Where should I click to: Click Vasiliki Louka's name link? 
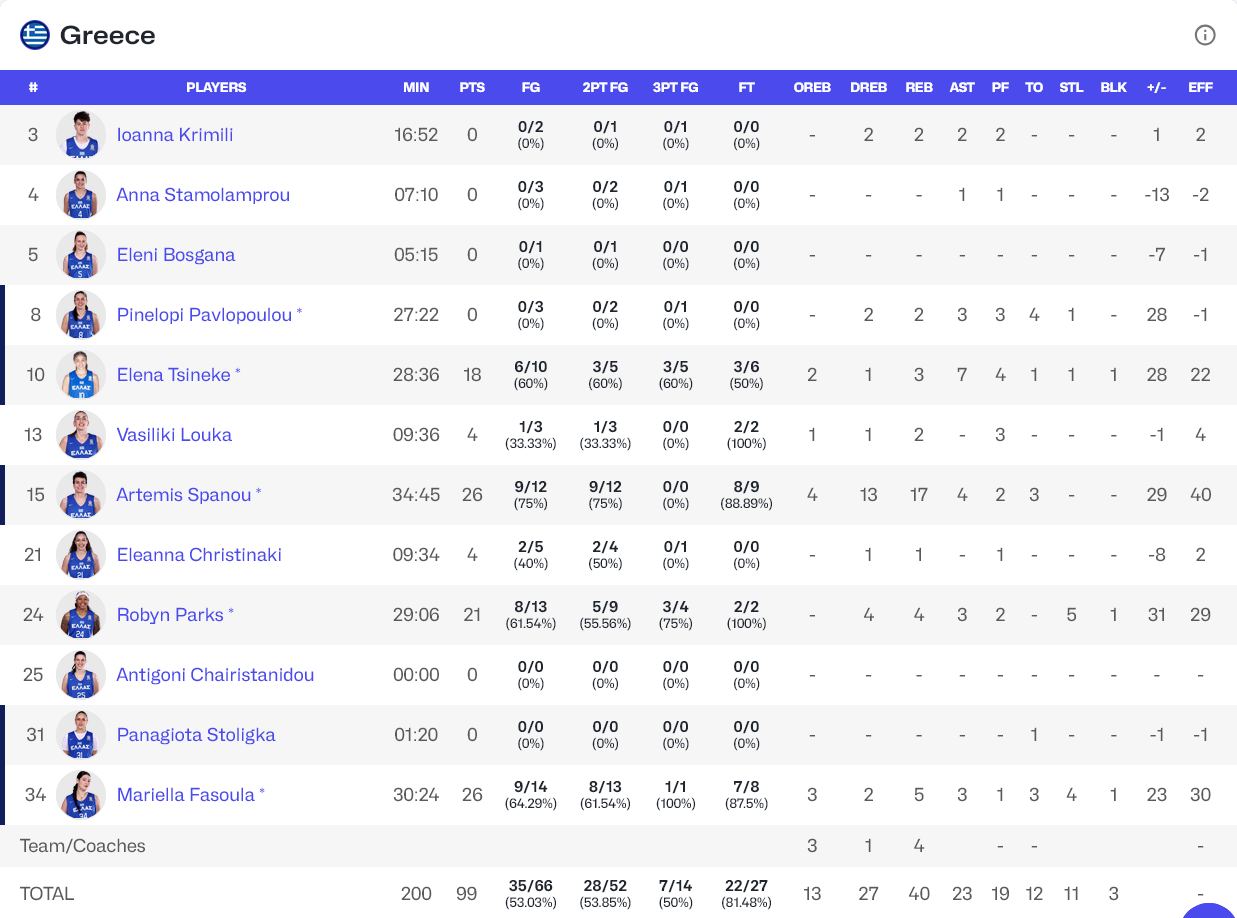(174, 435)
